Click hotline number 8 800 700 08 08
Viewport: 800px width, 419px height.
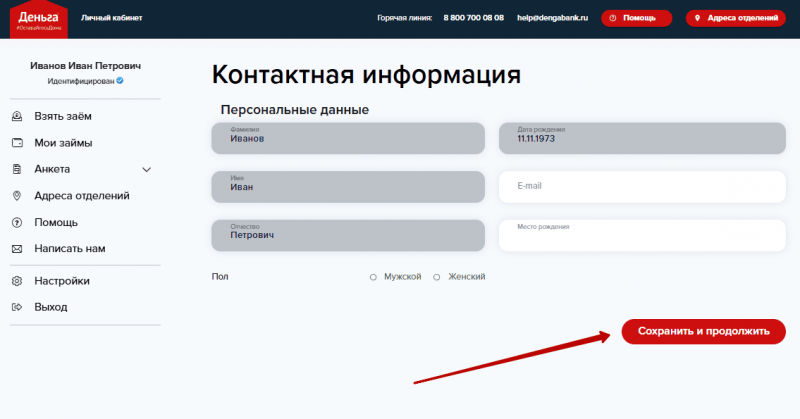(473, 18)
